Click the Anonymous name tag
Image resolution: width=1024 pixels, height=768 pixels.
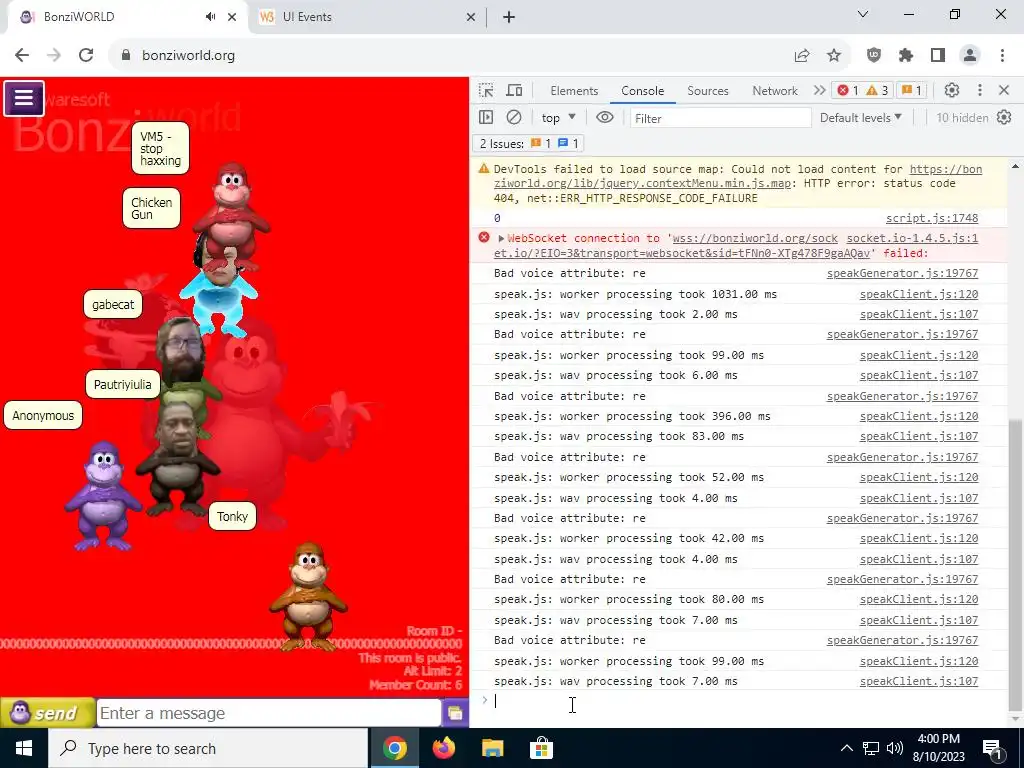43,415
